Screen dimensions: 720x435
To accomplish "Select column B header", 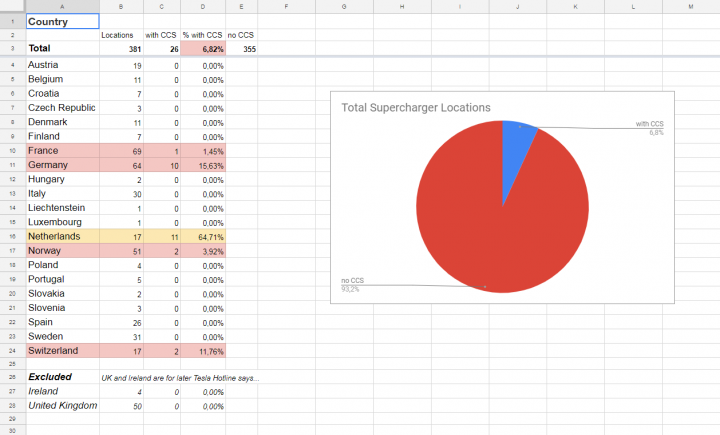I will (121, 6).
